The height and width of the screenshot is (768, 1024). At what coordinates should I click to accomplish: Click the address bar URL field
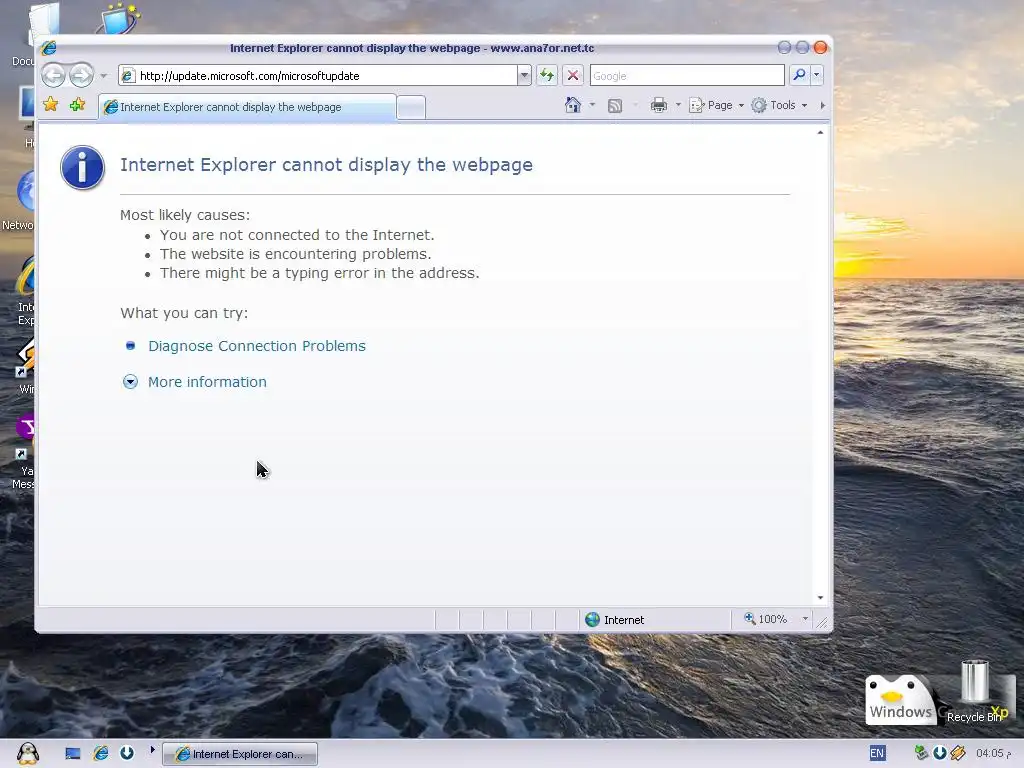coord(318,76)
